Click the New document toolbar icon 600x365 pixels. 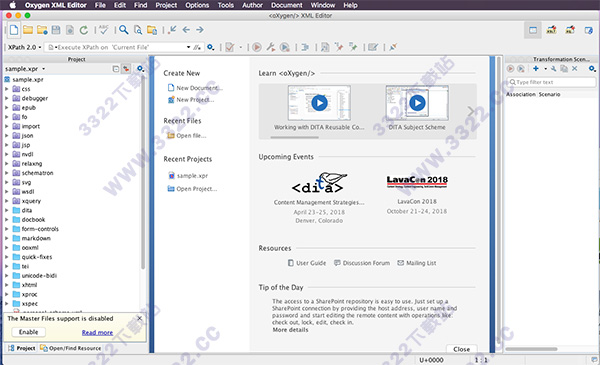(x=14, y=30)
